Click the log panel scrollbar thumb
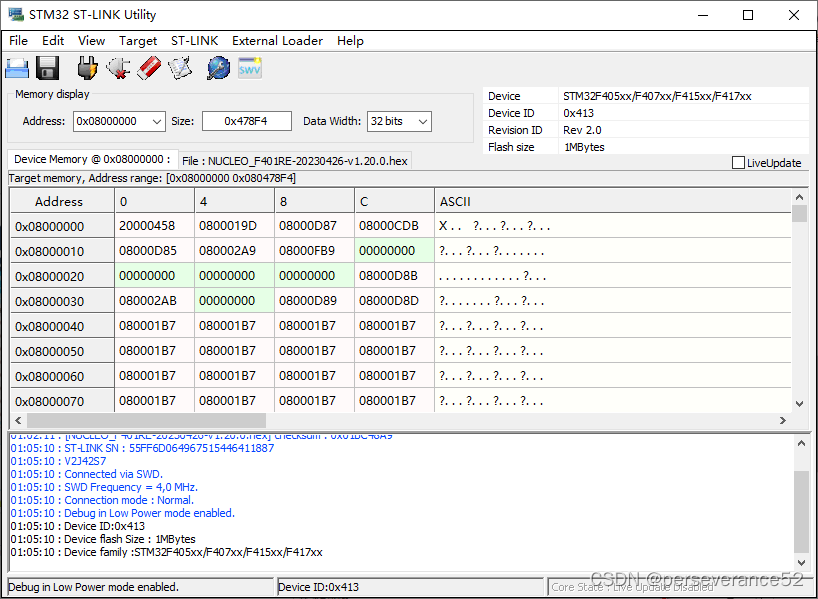The height and width of the screenshot is (599, 818). click(x=801, y=511)
